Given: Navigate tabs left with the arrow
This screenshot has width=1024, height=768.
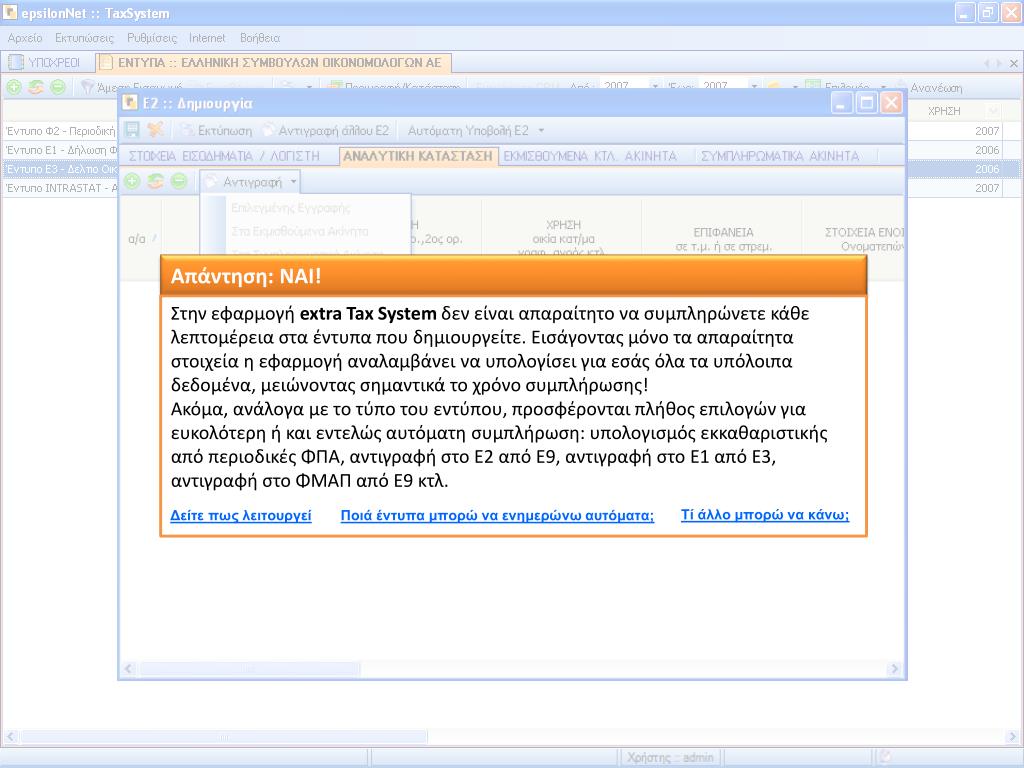Looking at the screenshot, I should pos(987,63).
